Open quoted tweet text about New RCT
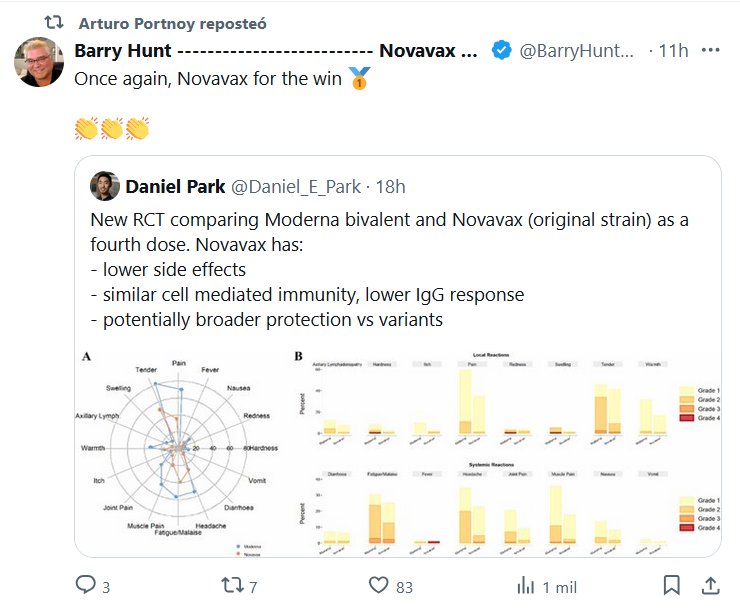Image resolution: width=740 pixels, height=612 pixels. [x=390, y=270]
